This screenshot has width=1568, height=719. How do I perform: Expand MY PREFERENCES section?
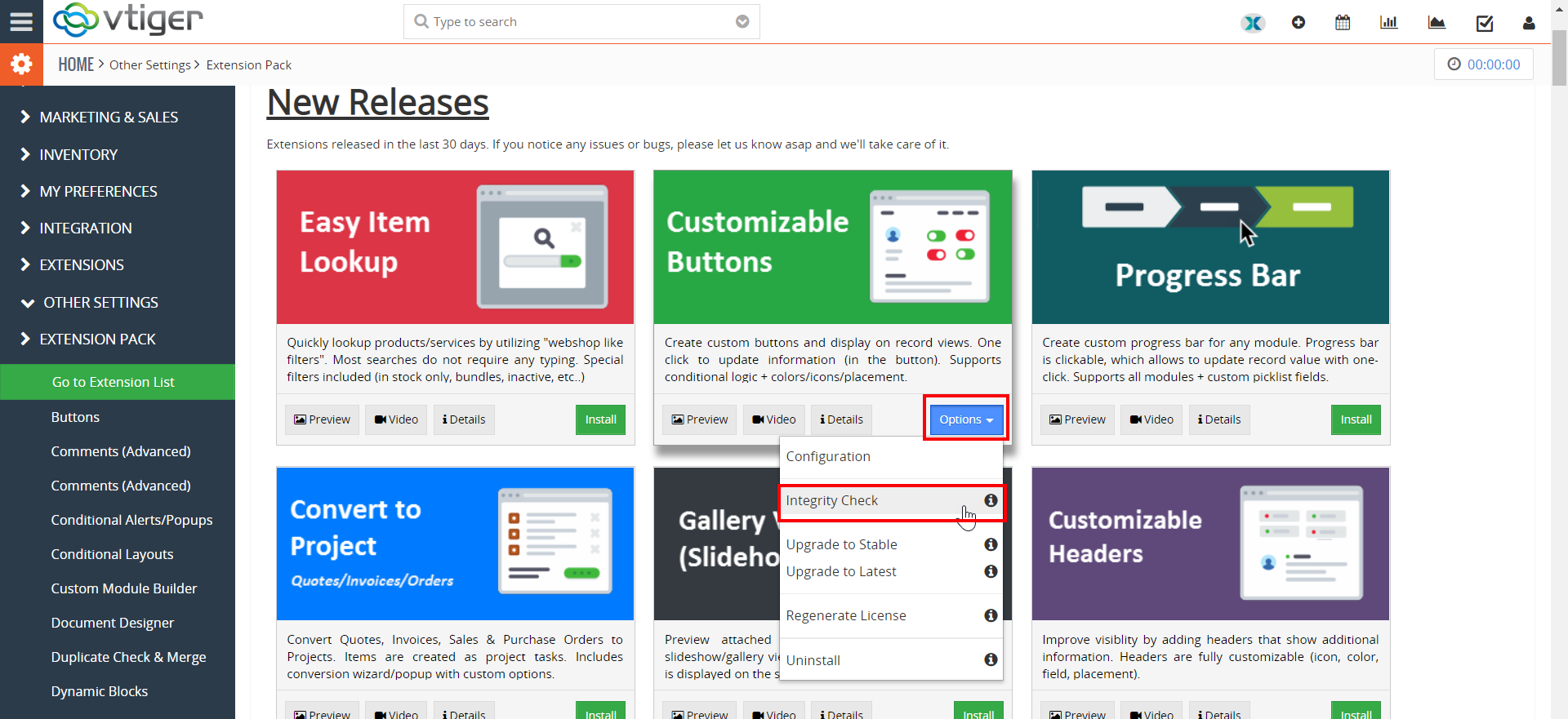coord(99,192)
